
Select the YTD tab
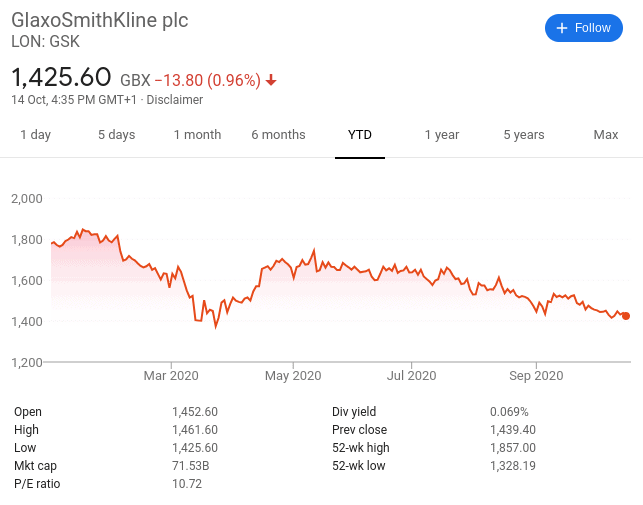click(x=360, y=135)
